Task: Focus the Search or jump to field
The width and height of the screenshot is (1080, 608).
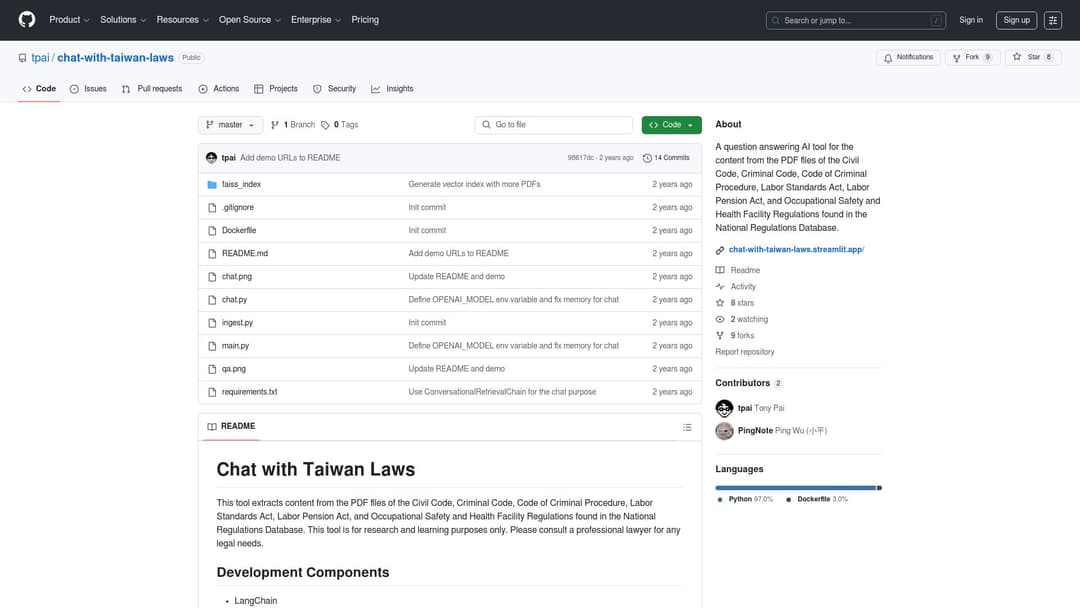Action: tap(855, 21)
